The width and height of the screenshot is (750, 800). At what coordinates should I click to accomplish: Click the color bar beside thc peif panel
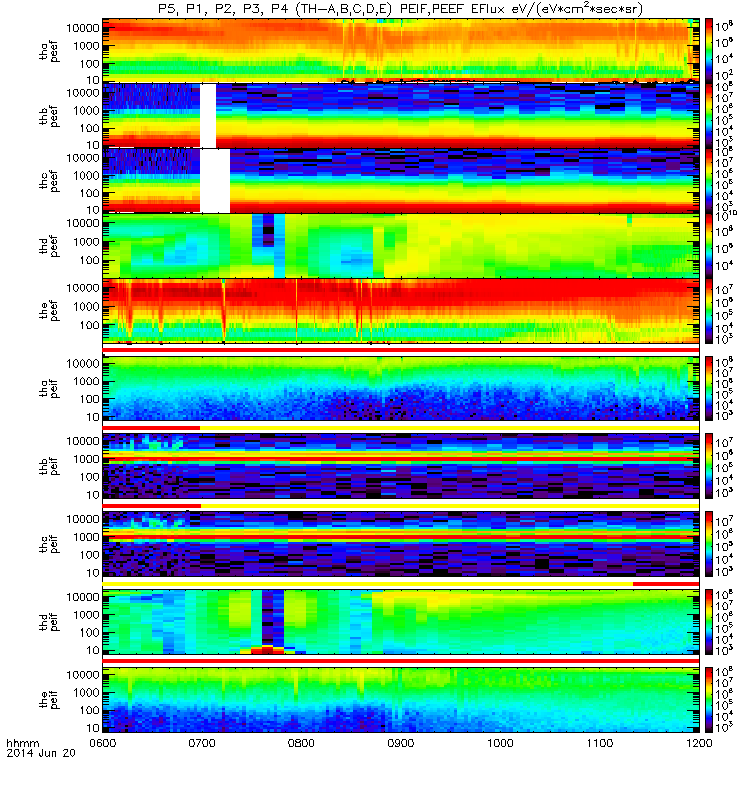(709, 544)
